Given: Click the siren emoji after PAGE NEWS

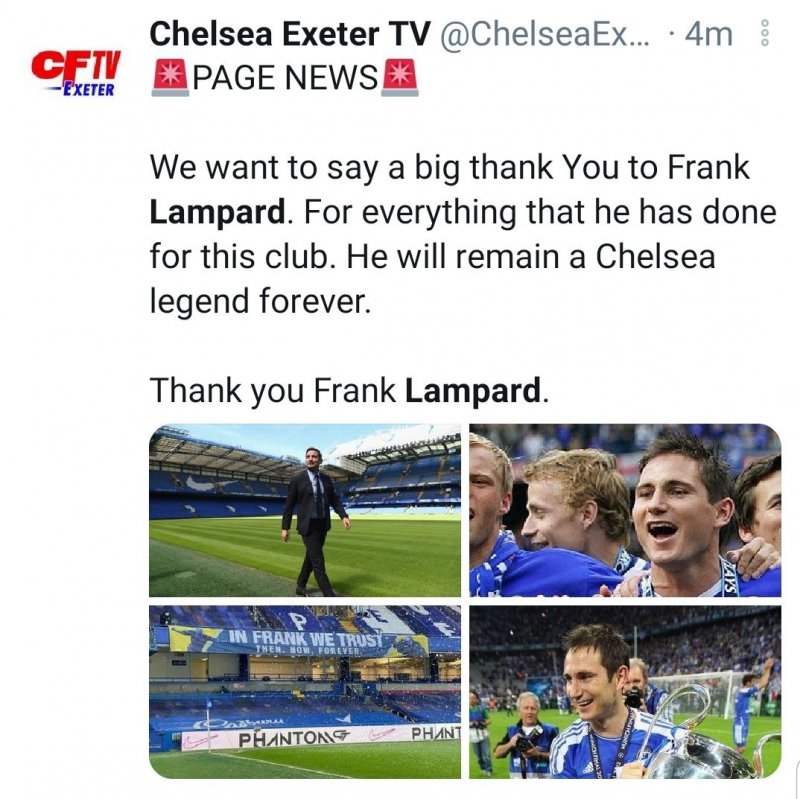Looking at the screenshot, I should click(396, 77).
